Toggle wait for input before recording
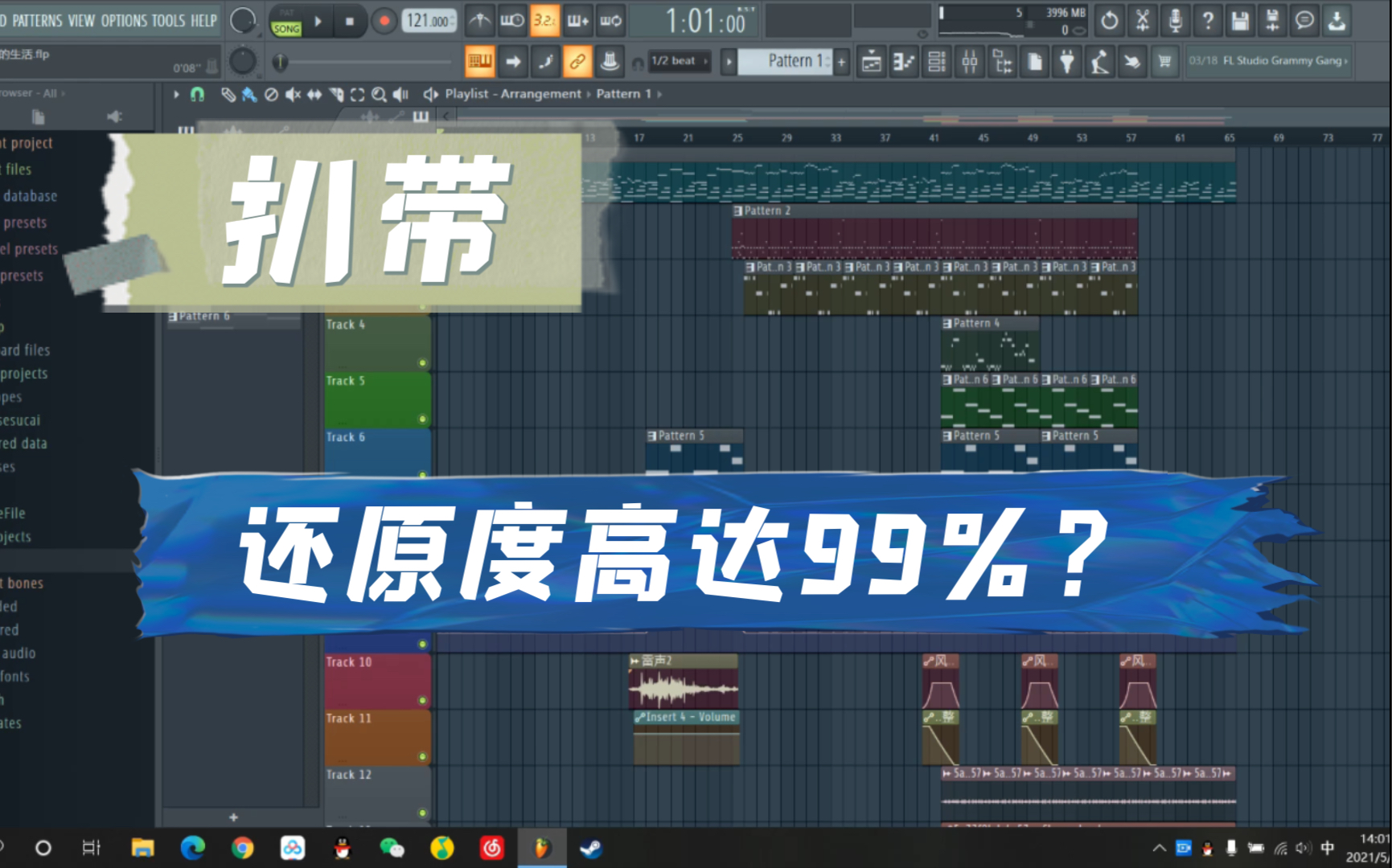The image size is (1392, 868). (x=512, y=21)
